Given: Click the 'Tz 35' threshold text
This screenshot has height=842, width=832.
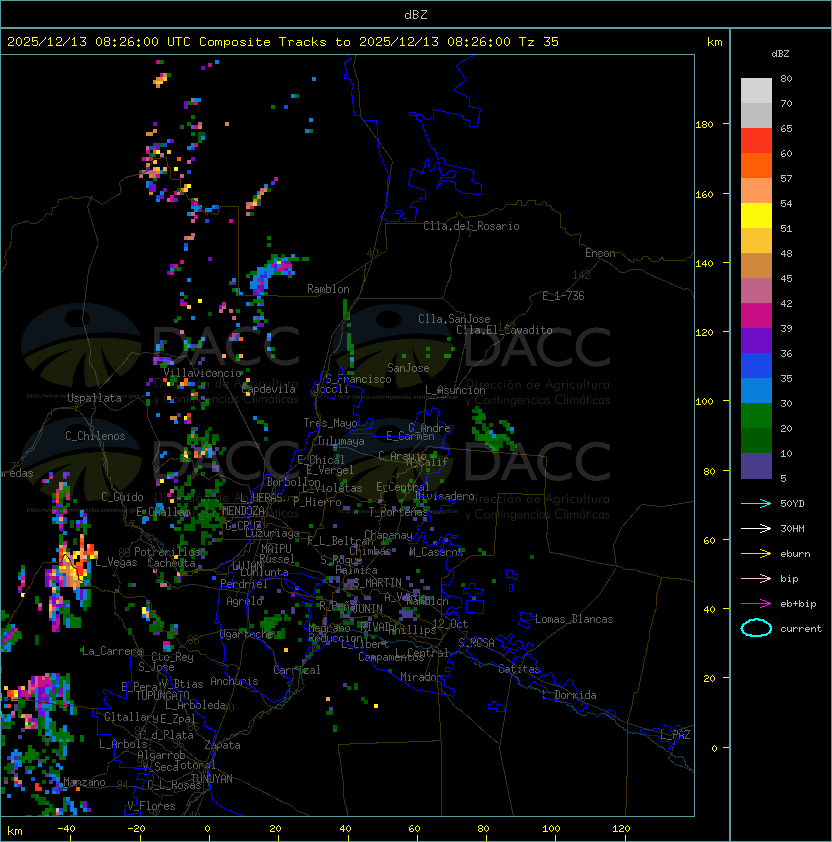Looking at the screenshot, I should pyautogui.click(x=539, y=42).
